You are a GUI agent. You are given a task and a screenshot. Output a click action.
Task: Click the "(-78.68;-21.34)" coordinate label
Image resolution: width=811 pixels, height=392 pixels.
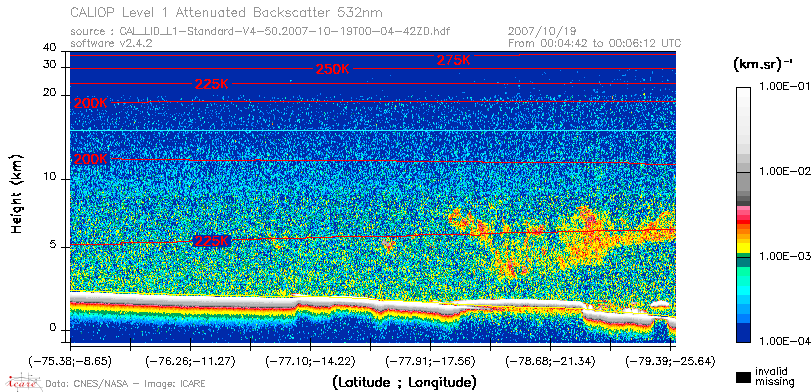551,361
